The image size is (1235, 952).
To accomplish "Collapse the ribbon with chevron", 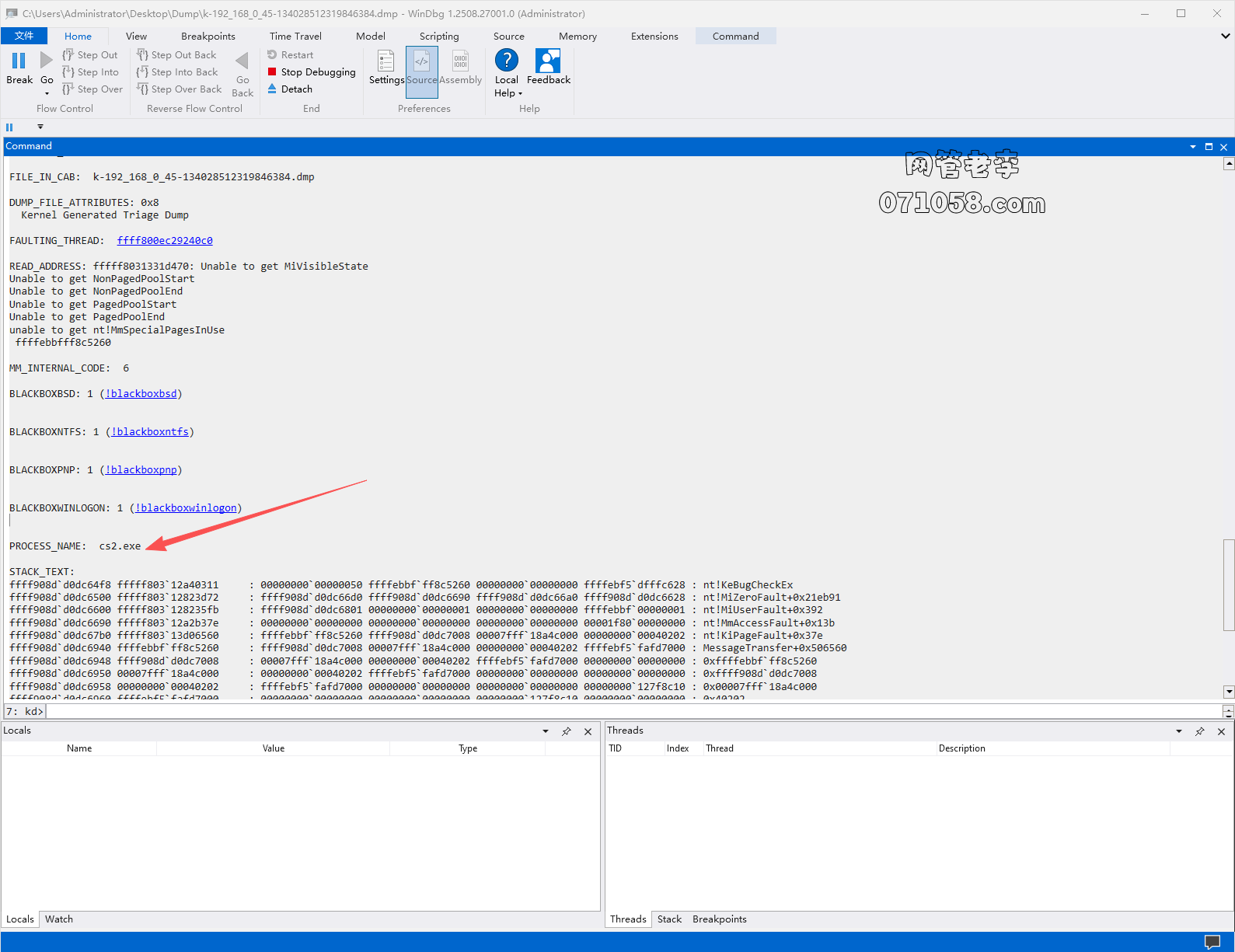I will [1225, 37].
